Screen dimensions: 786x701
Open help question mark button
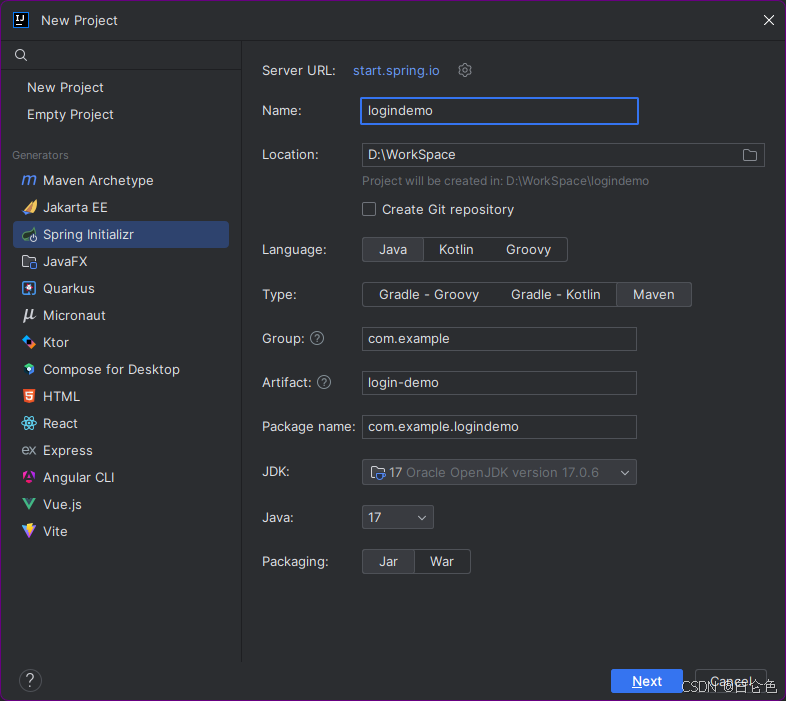(x=30, y=680)
